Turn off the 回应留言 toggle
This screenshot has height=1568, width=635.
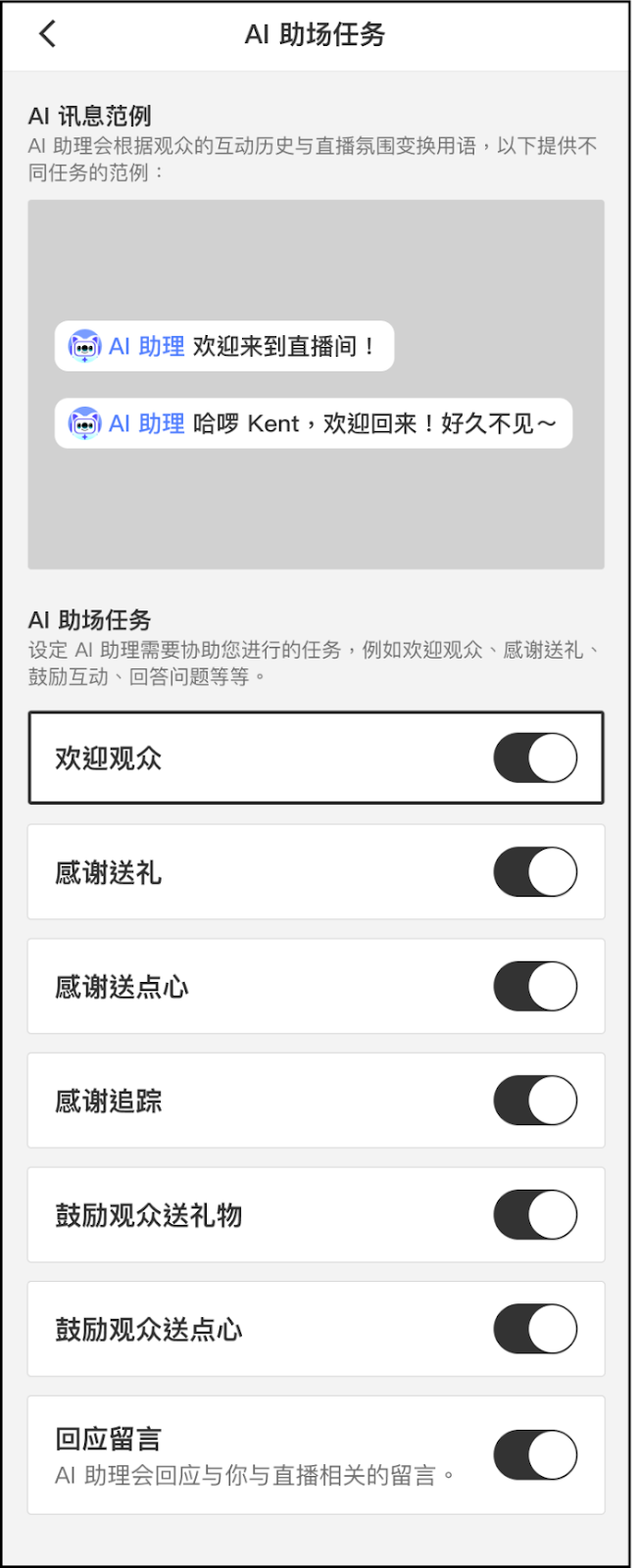click(x=535, y=1455)
